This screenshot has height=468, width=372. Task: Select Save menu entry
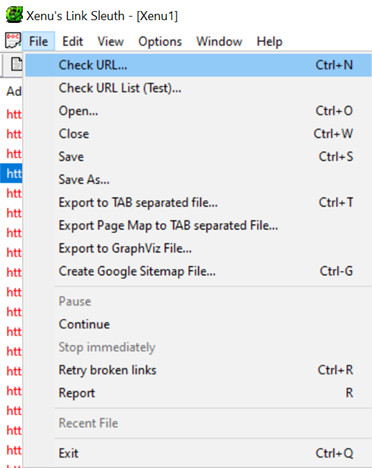tap(198, 157)
